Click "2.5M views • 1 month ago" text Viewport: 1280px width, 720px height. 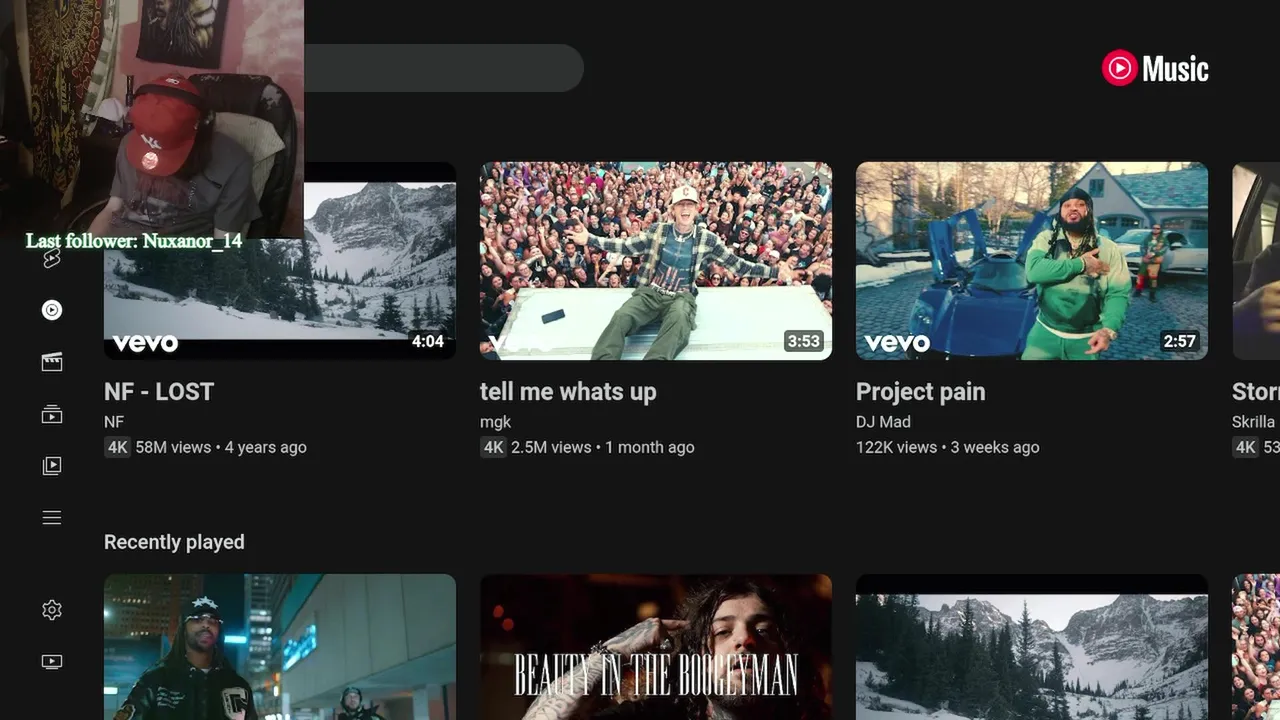(x=603, y=447)
